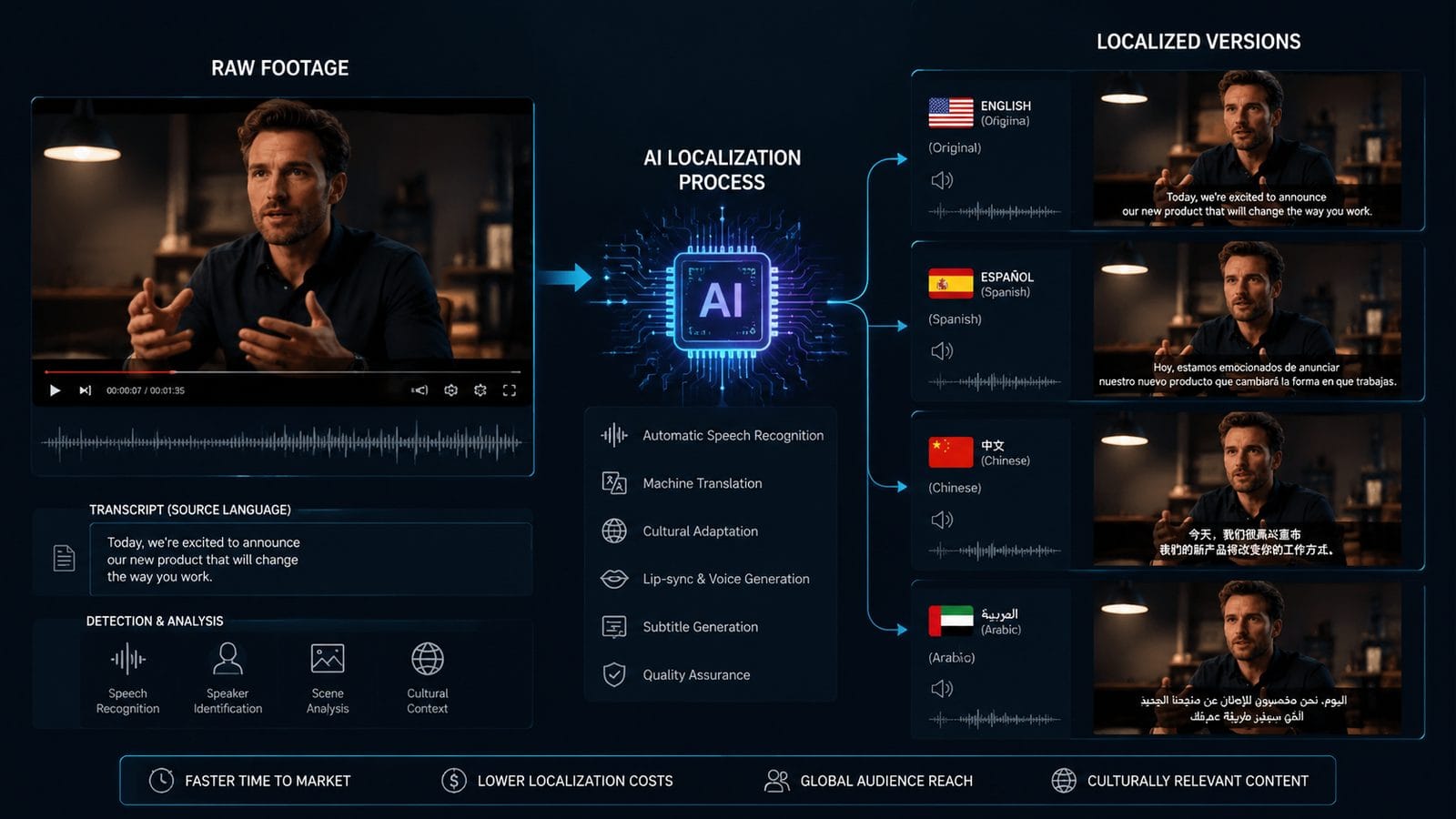Click the central AI chip icon
Viewport: 1456px width, 819px height.
click(722, 299)
